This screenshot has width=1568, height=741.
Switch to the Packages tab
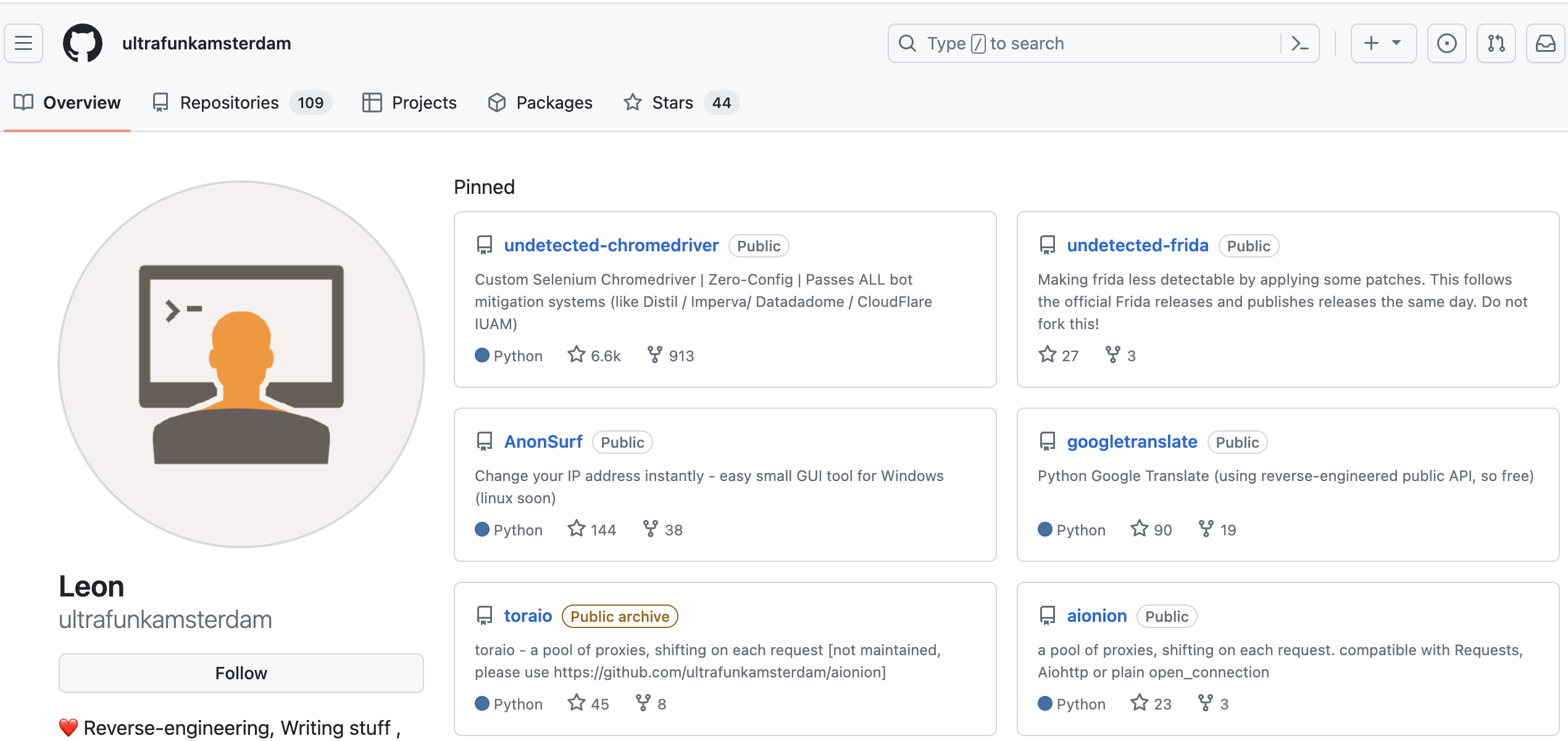pyautogui.click(x=540, y=103)
